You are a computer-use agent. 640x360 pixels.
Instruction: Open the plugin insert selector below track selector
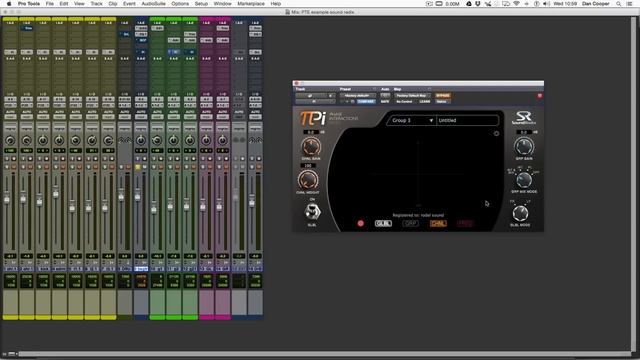pos(315,101)
